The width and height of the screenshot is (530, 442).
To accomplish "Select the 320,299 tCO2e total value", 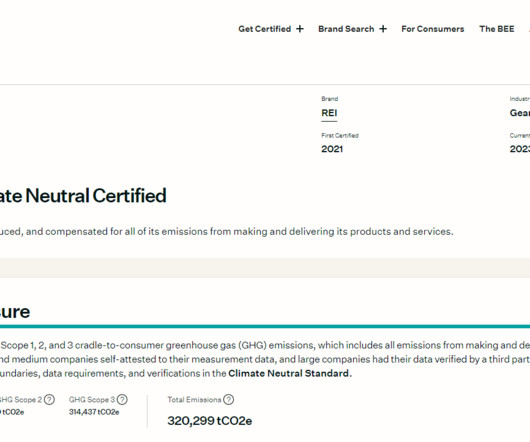I will click(210, 421).
